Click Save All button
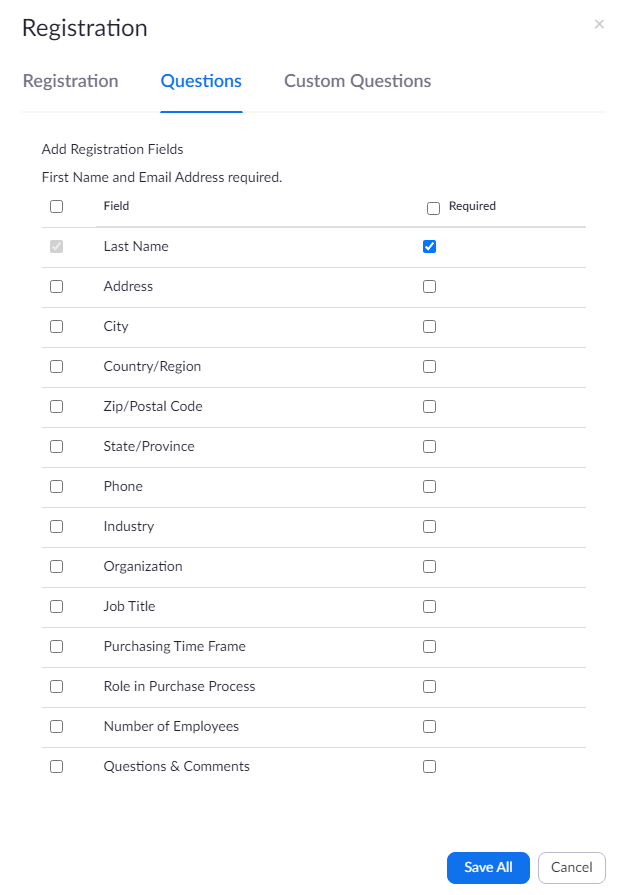 click(x=488, y=867)
